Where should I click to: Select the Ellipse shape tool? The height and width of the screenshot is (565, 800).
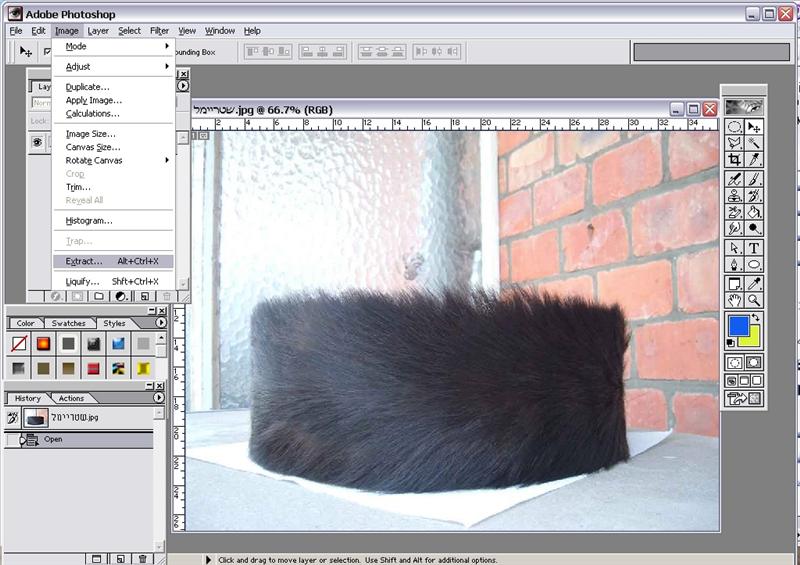pos(754,264)
